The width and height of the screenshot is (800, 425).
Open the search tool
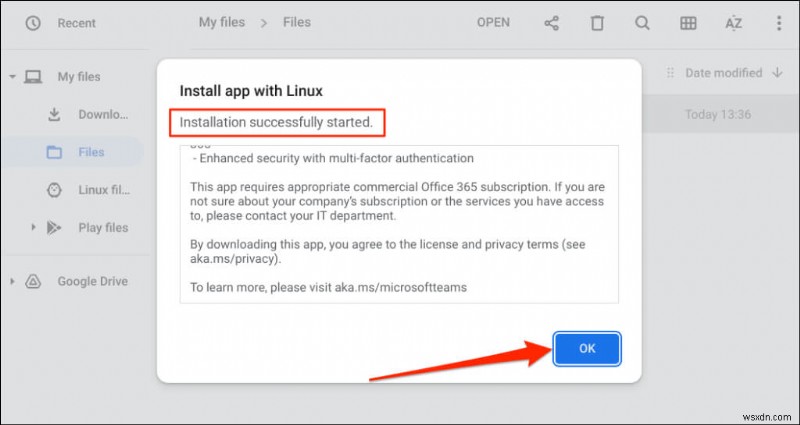click(x=642, y=23)
